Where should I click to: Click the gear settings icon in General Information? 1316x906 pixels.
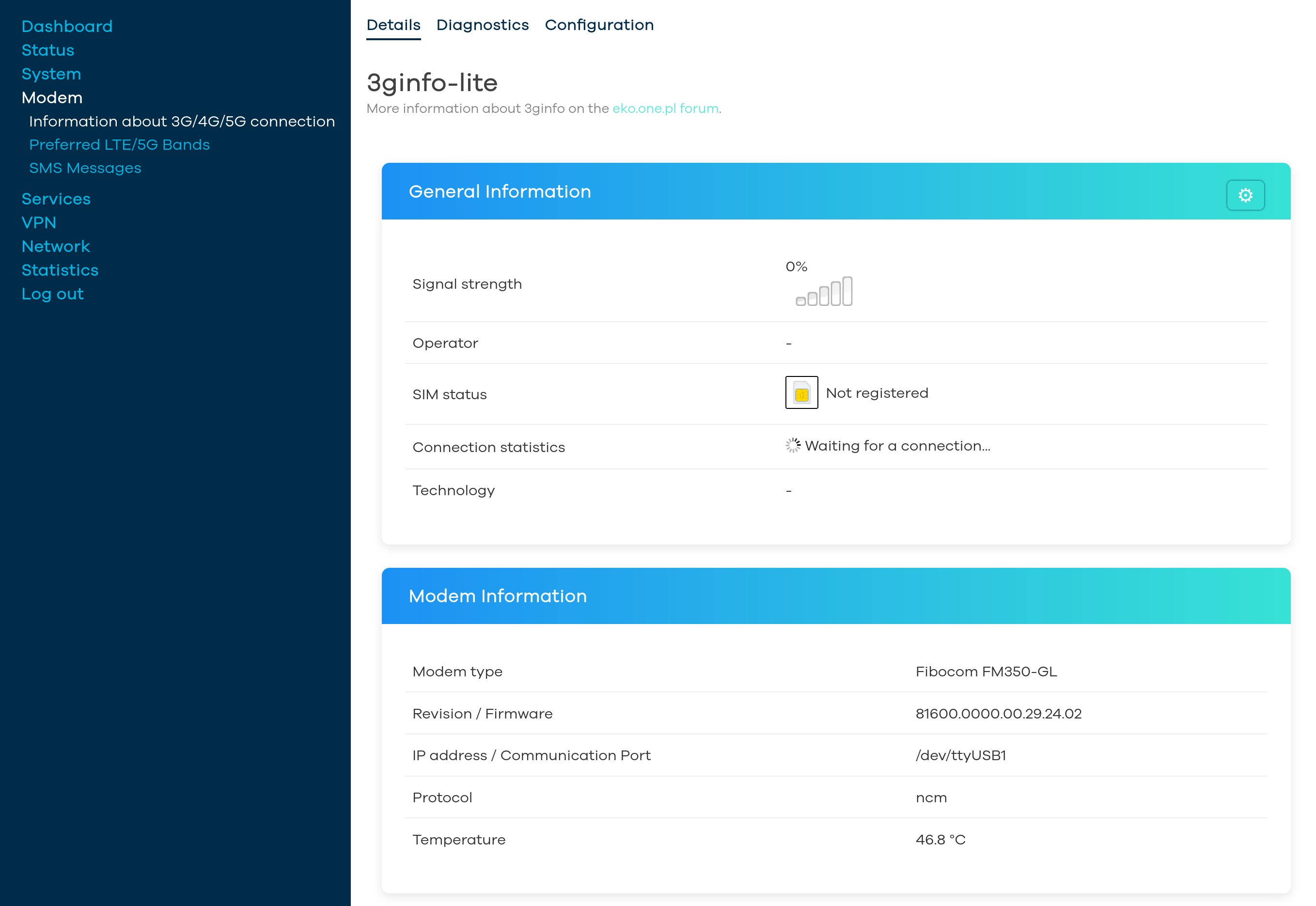1244,195
